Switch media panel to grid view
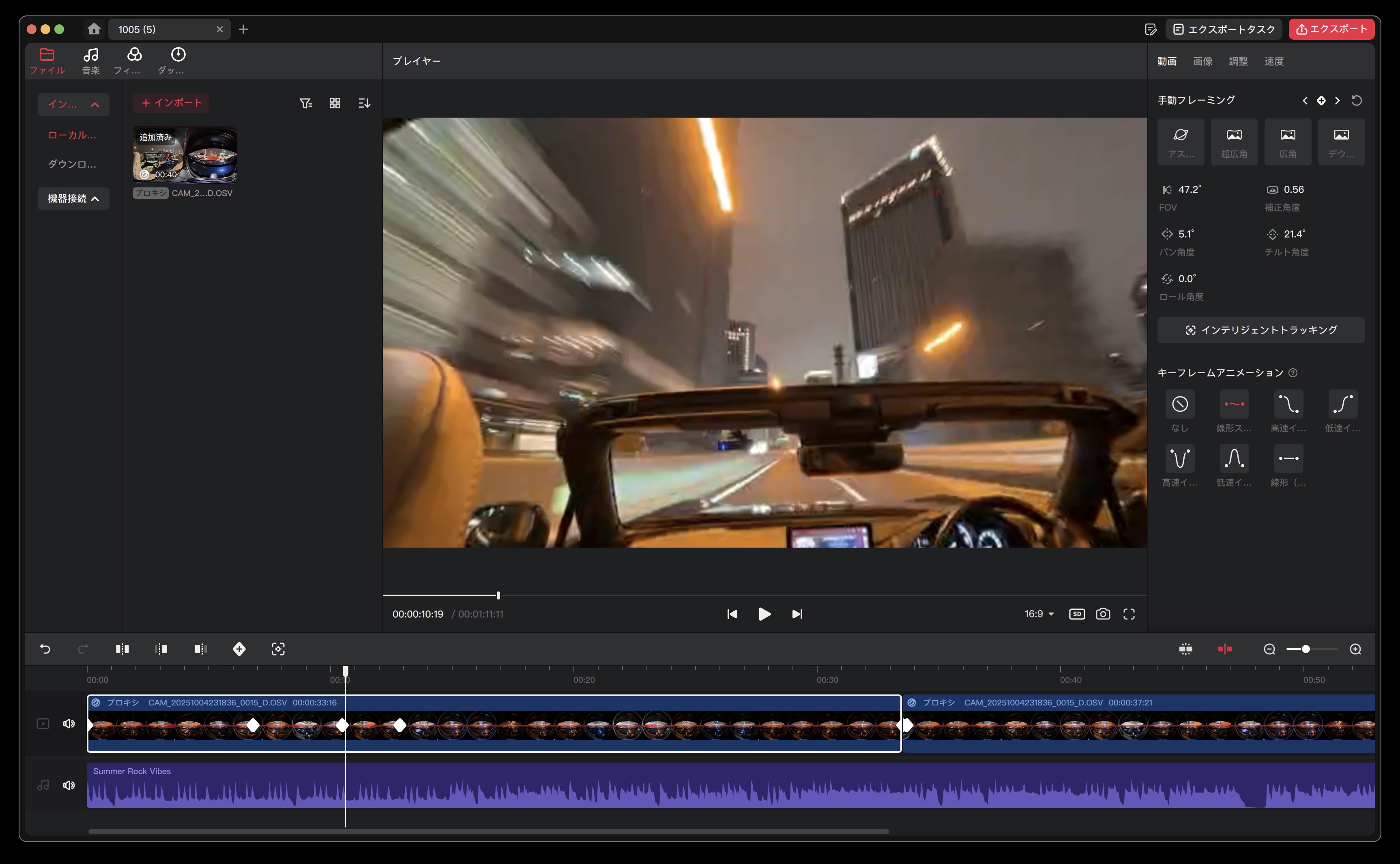The image size is (1400, 864). pos(335,103)
